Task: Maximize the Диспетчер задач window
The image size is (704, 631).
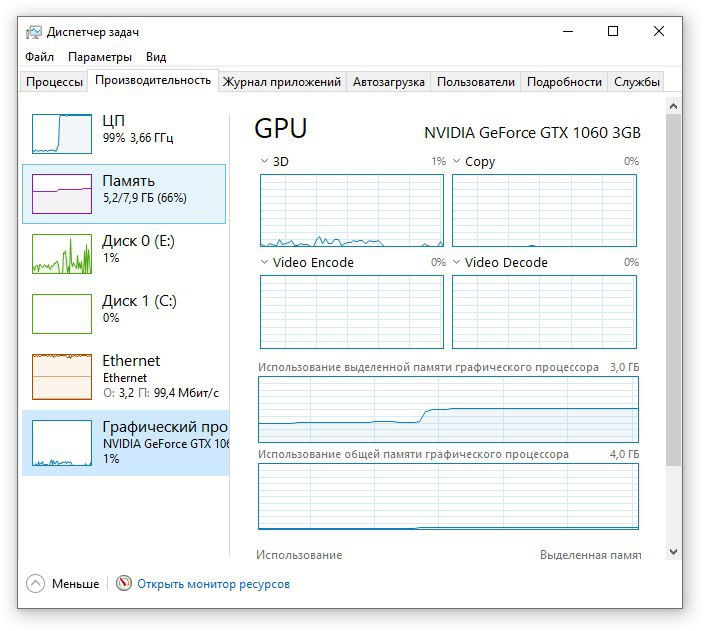Action: pyautogui.click(x=613, y=31)
